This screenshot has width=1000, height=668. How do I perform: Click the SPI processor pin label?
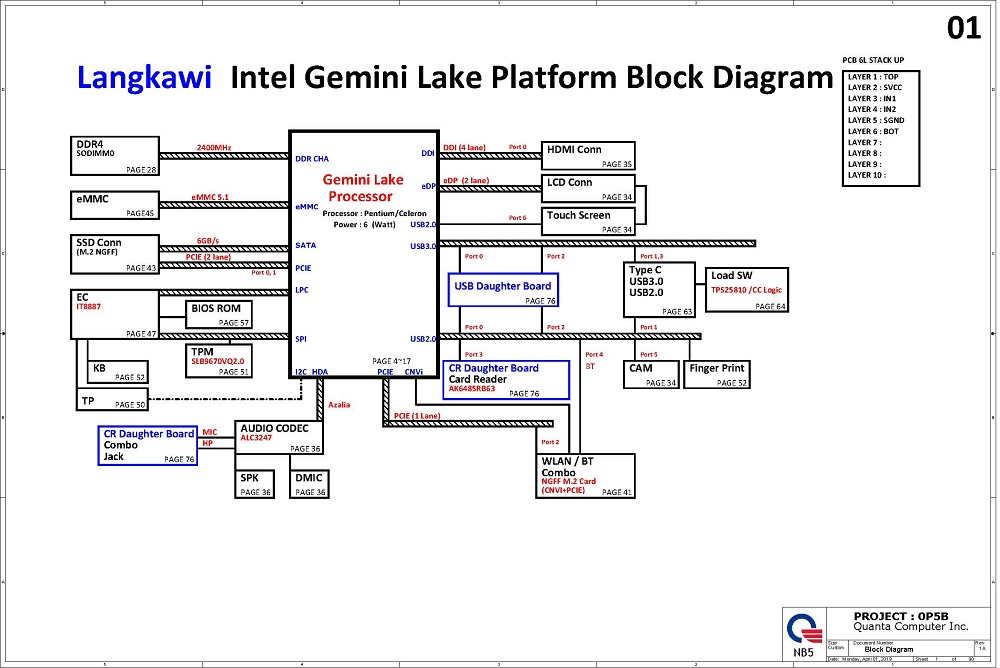[x=301, y=339]
